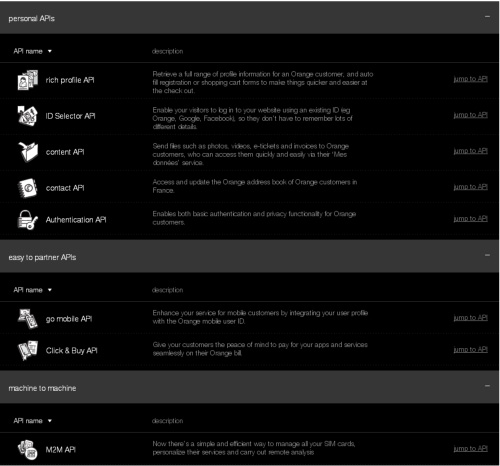Viewport: 500px width, 466px height.
Task: Open jump to API link for M2M API
Action: click(470, 449)
